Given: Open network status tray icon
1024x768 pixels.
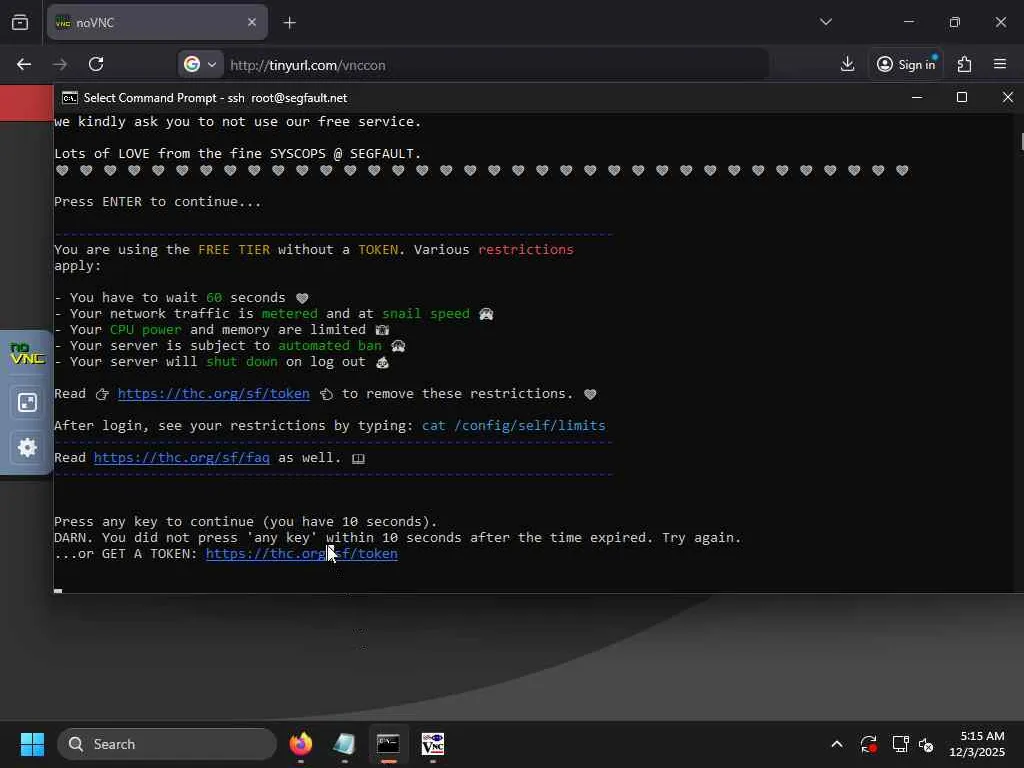Looking at the screenshot, I should [901, 744].
